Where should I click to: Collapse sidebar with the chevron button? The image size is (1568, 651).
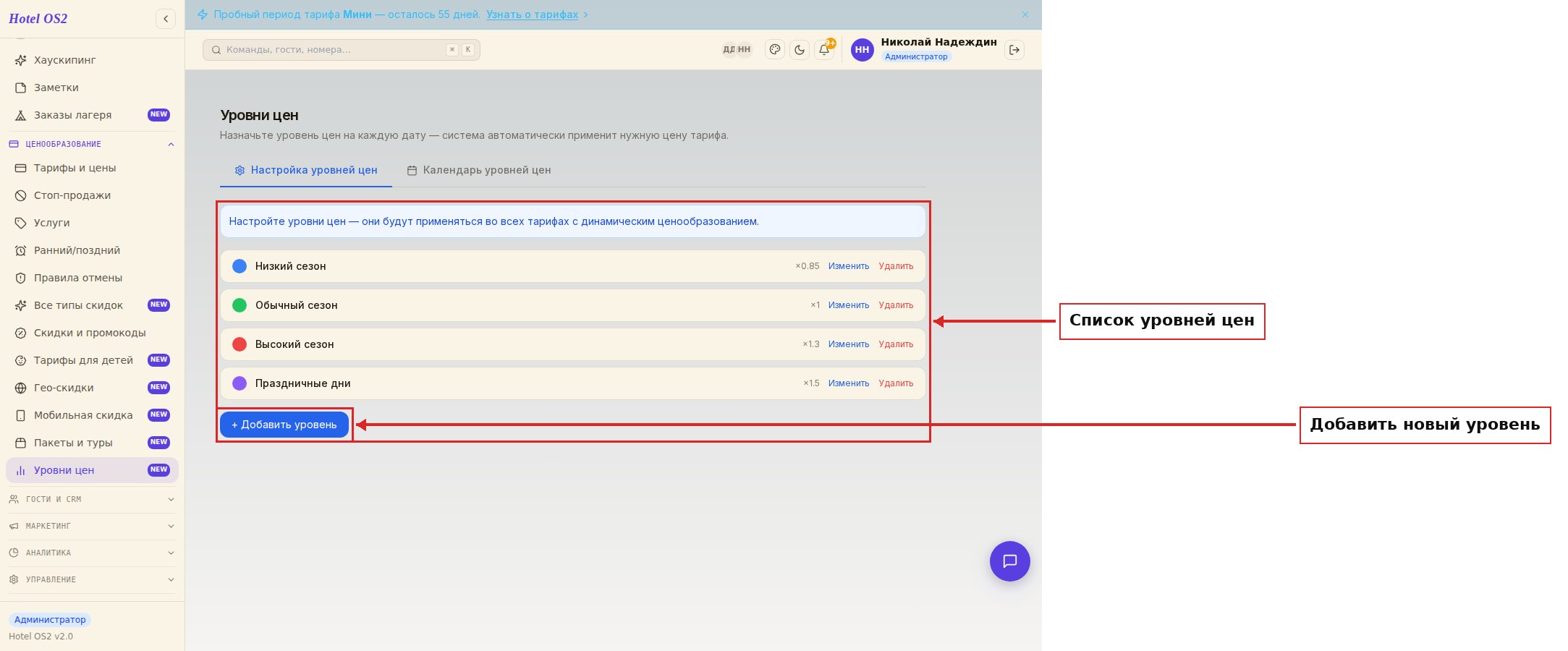pos(166,19)
